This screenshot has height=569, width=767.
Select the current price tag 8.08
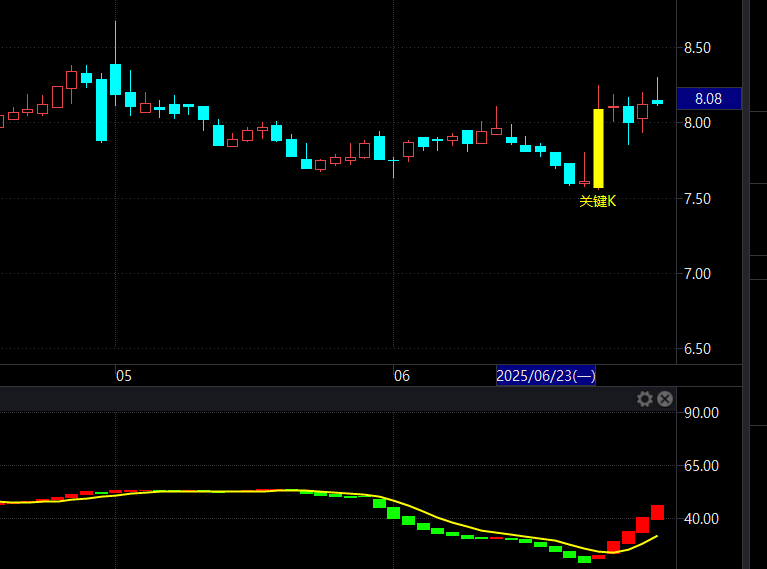(x=708, y=98)
